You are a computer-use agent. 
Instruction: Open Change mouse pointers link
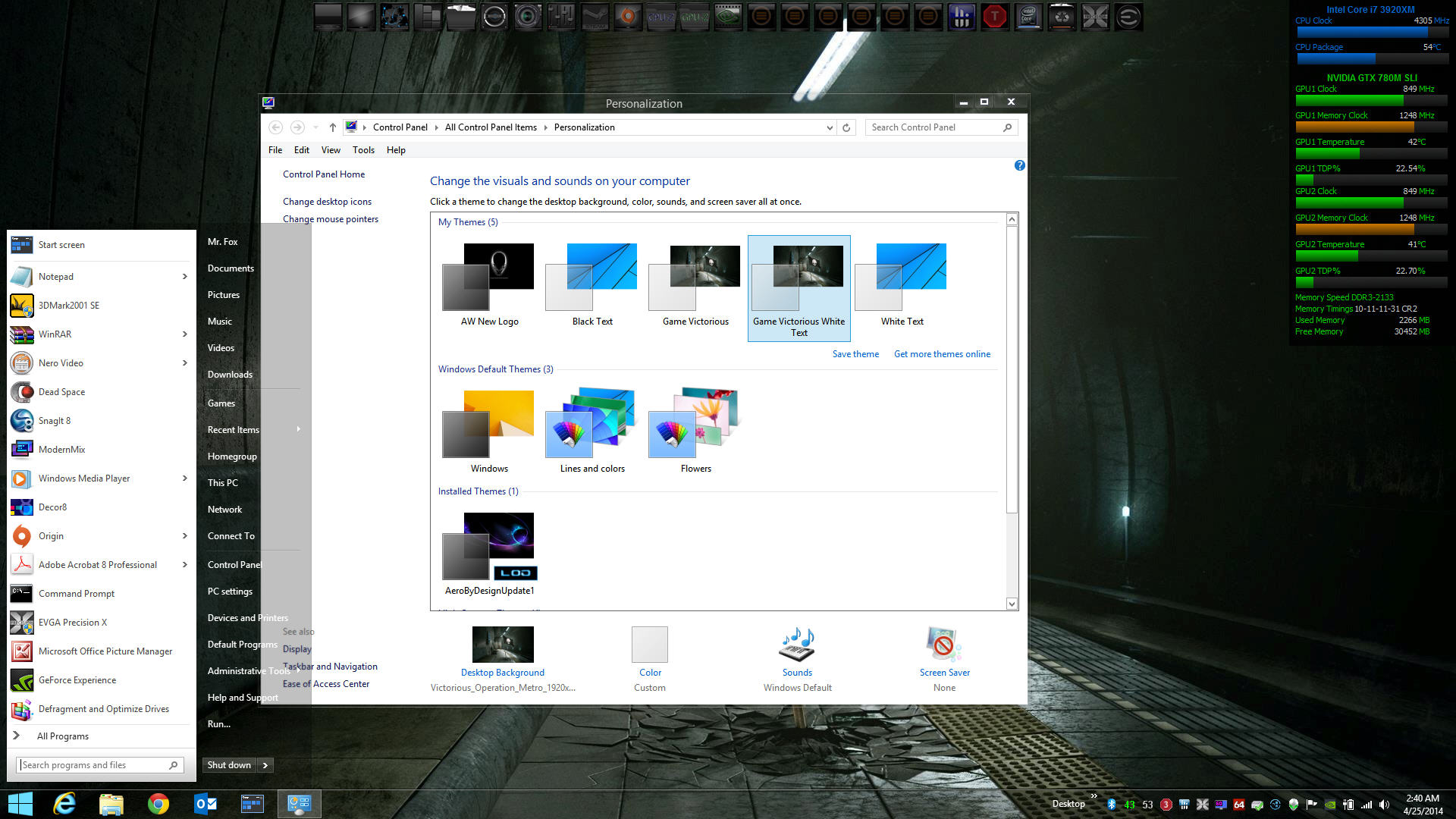[x=331, y=219]
